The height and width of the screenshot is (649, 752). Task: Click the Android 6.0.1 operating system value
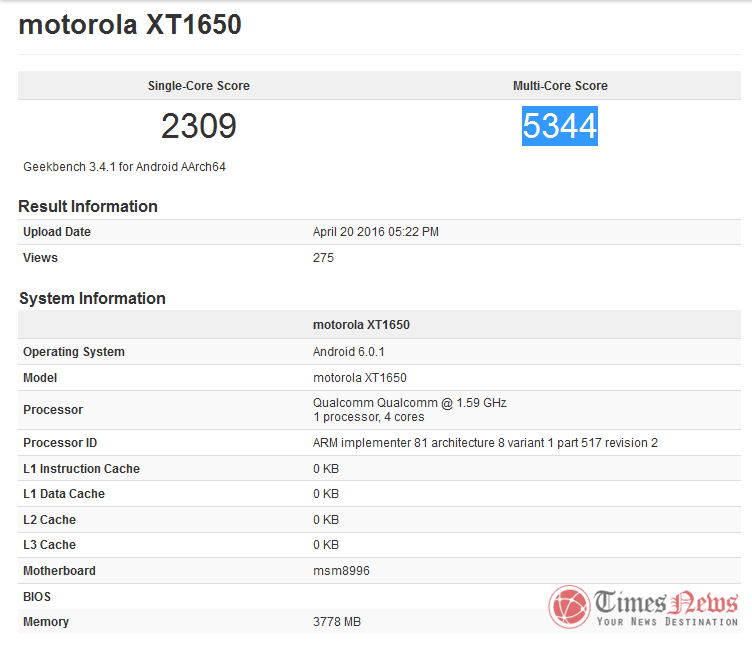tap(348, 352)
